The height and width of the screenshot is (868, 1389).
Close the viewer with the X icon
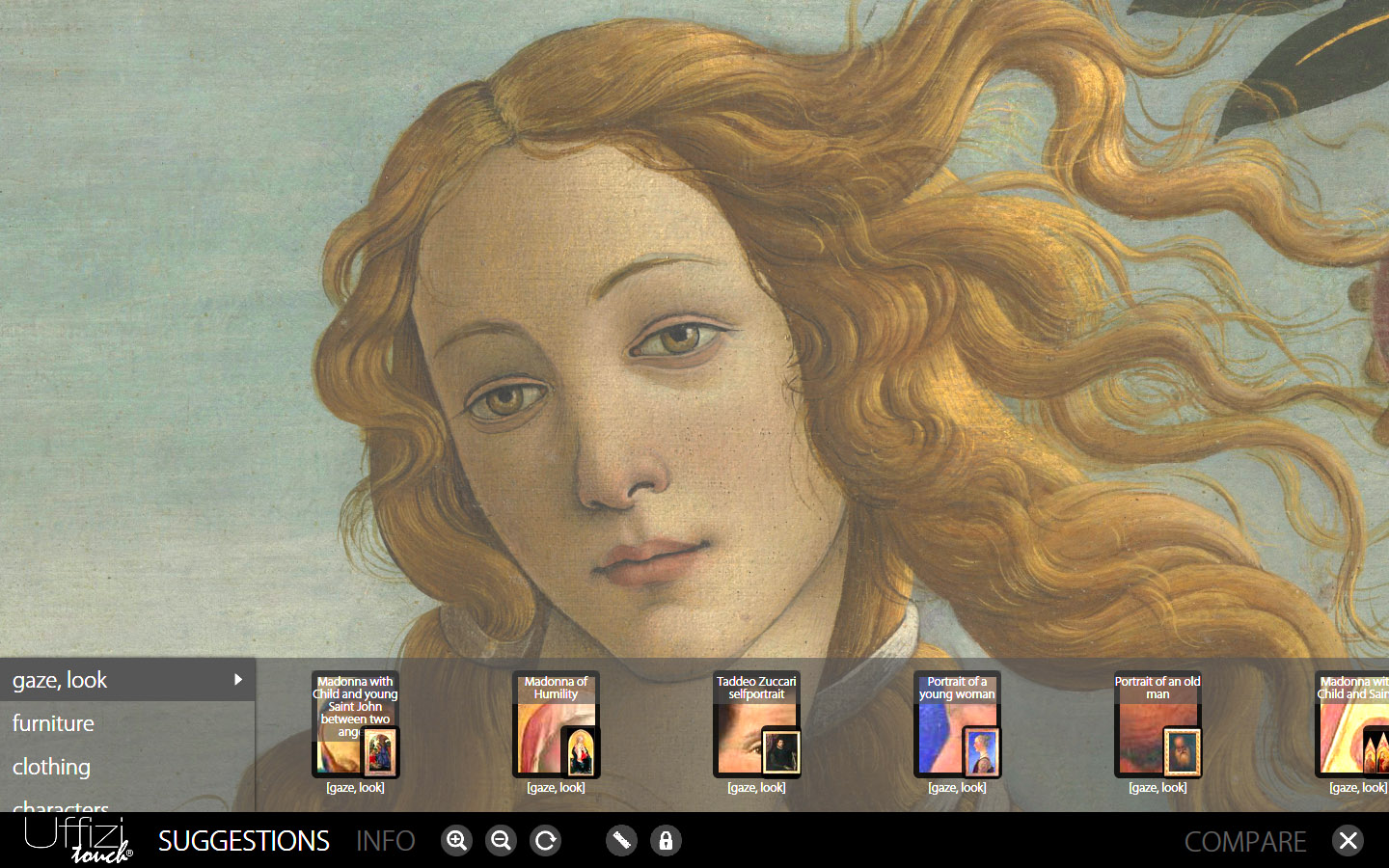click(1348, 841)
